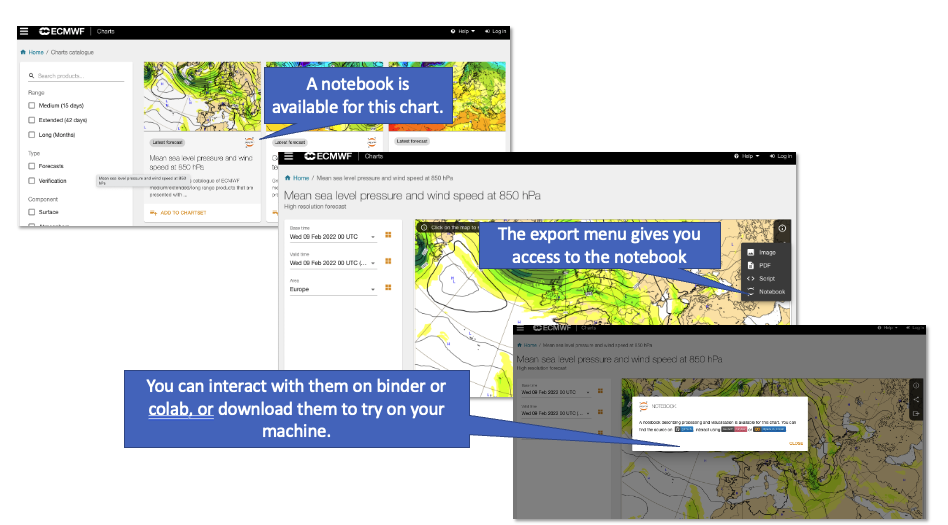Click ECMWF logo in Charts catalogue window
The width and height of the screenshot is (948, 525).
point(62,31)
